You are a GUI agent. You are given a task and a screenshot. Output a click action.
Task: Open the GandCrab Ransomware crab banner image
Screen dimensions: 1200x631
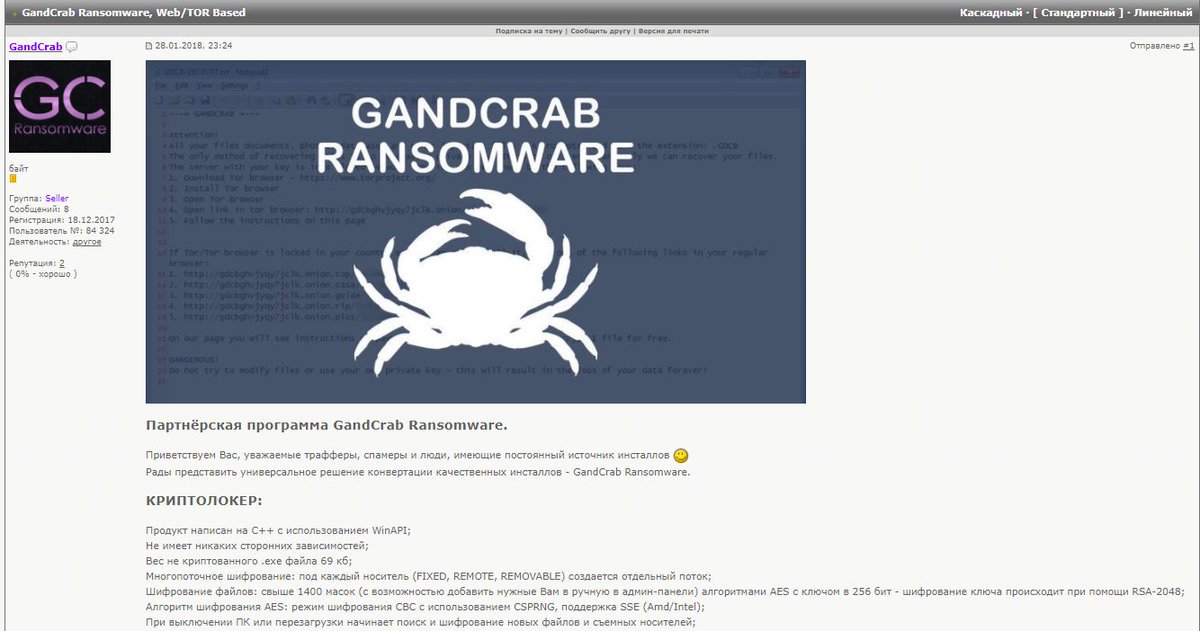pos(476,231)
